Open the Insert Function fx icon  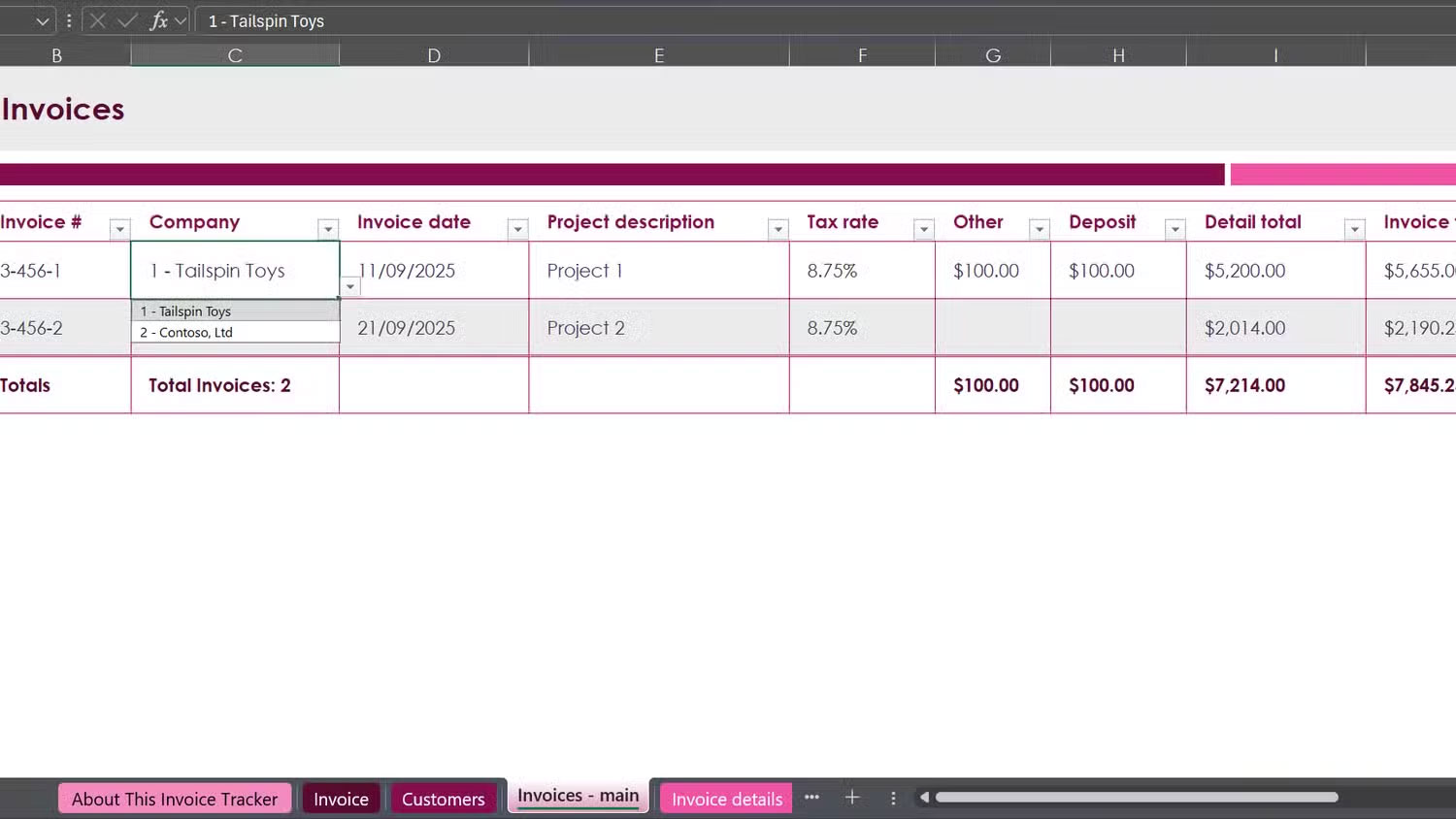[x=158, y=20]
